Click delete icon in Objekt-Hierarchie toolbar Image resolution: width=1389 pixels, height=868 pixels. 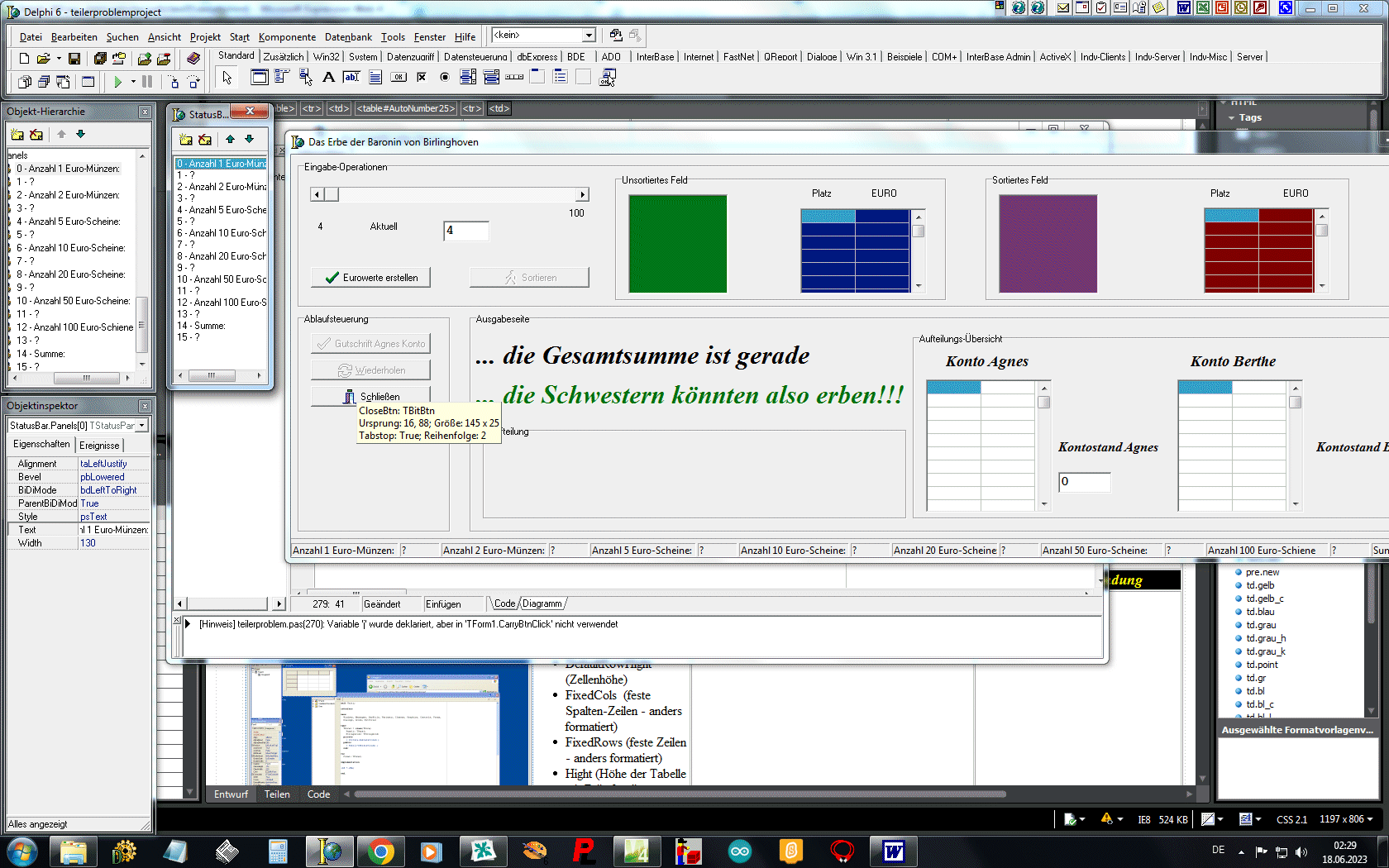[x=36, y=135]
